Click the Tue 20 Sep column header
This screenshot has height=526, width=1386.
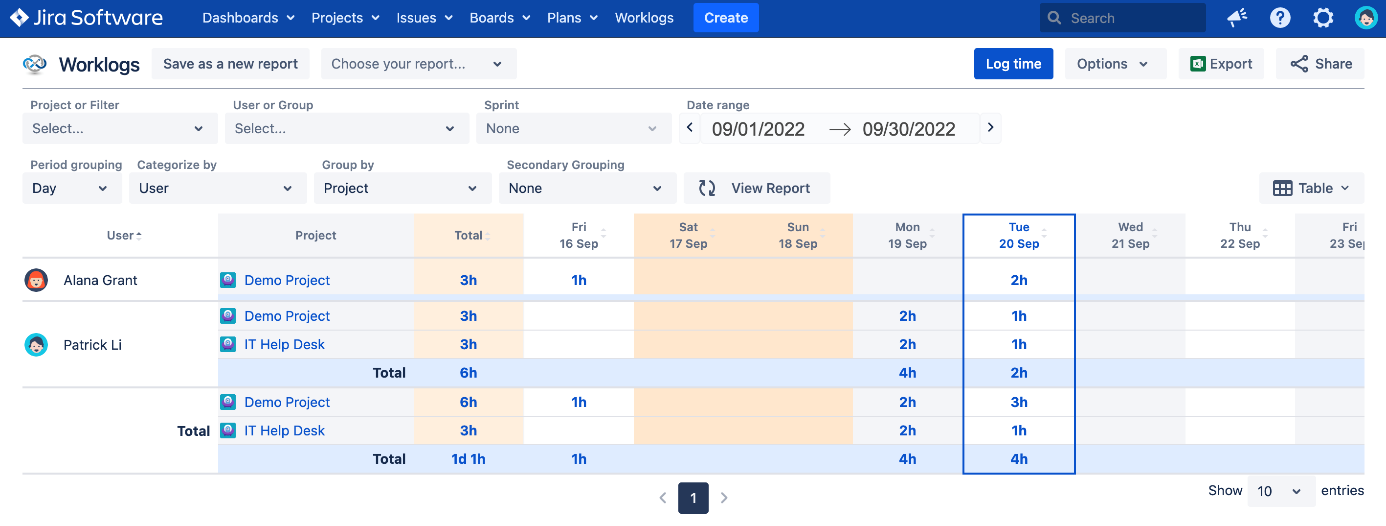pos(1019,235)
